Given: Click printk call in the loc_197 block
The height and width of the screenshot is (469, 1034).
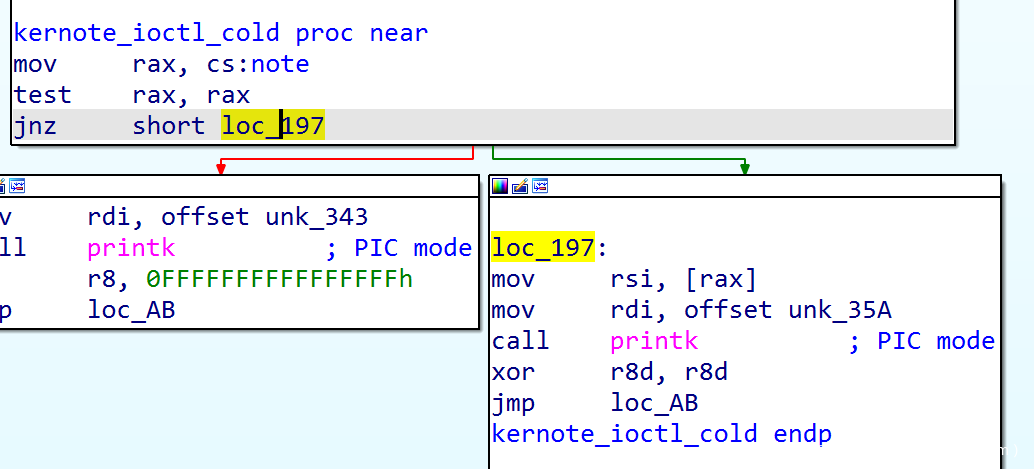Looking at the screenshot, I should coord(654,341).
